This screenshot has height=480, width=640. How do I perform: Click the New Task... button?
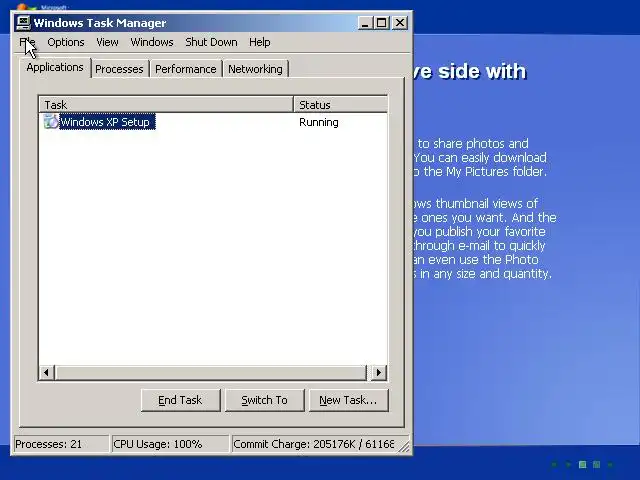[349, 400]
